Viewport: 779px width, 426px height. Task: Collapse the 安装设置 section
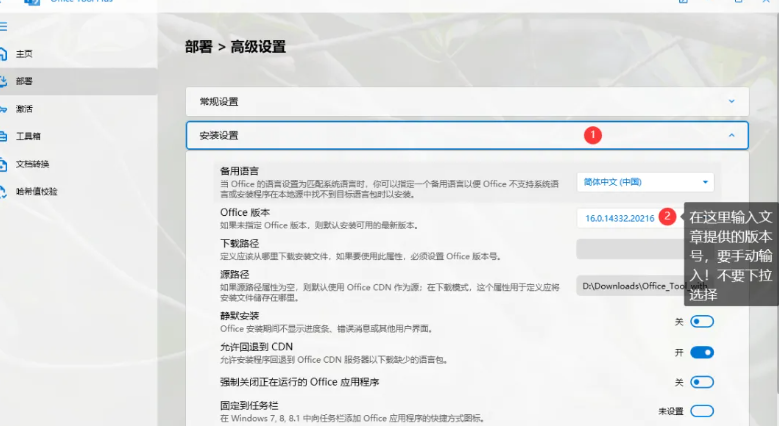click(467, 135)
